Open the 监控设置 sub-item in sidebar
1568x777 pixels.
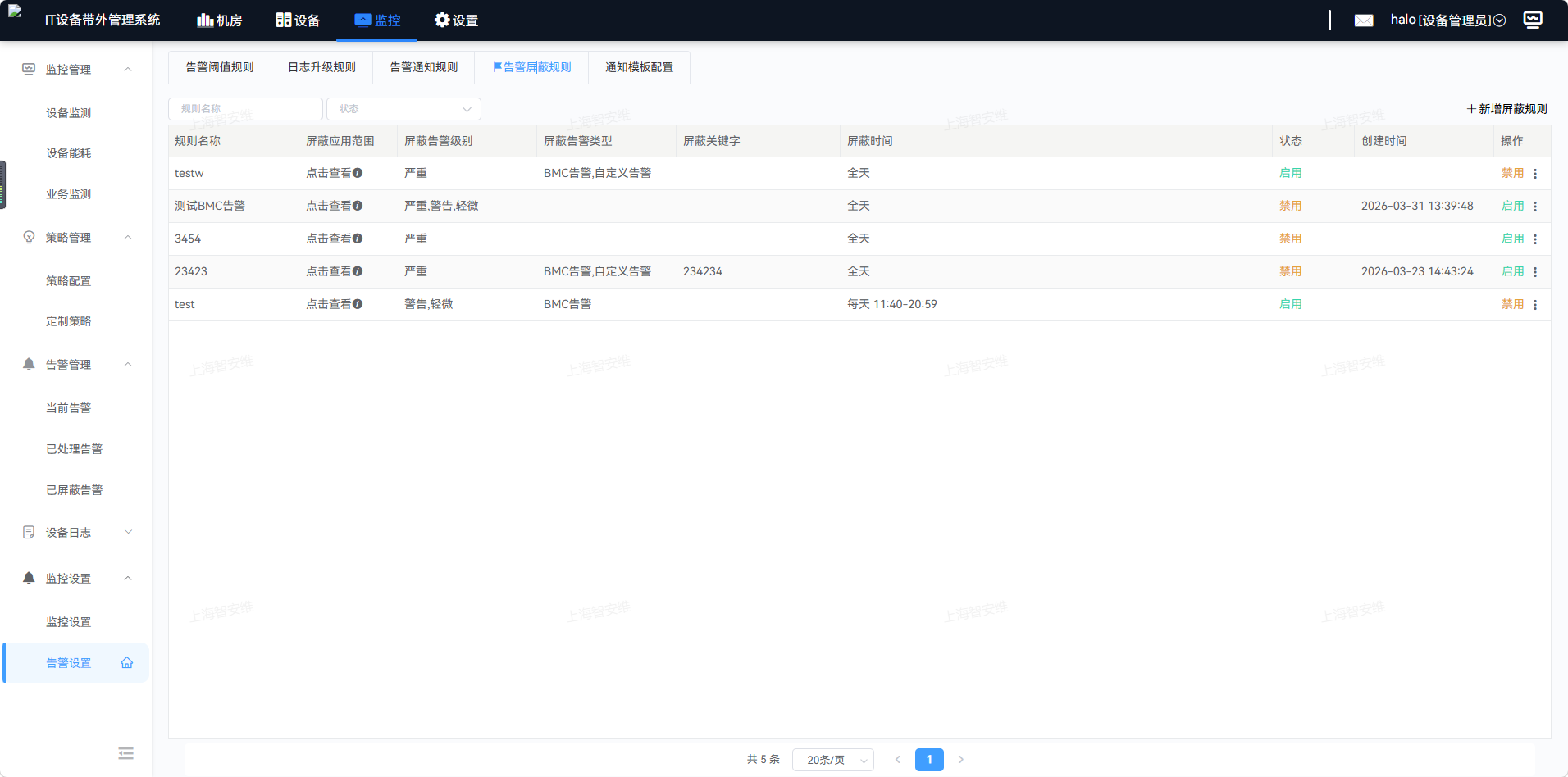click(69, 622)
